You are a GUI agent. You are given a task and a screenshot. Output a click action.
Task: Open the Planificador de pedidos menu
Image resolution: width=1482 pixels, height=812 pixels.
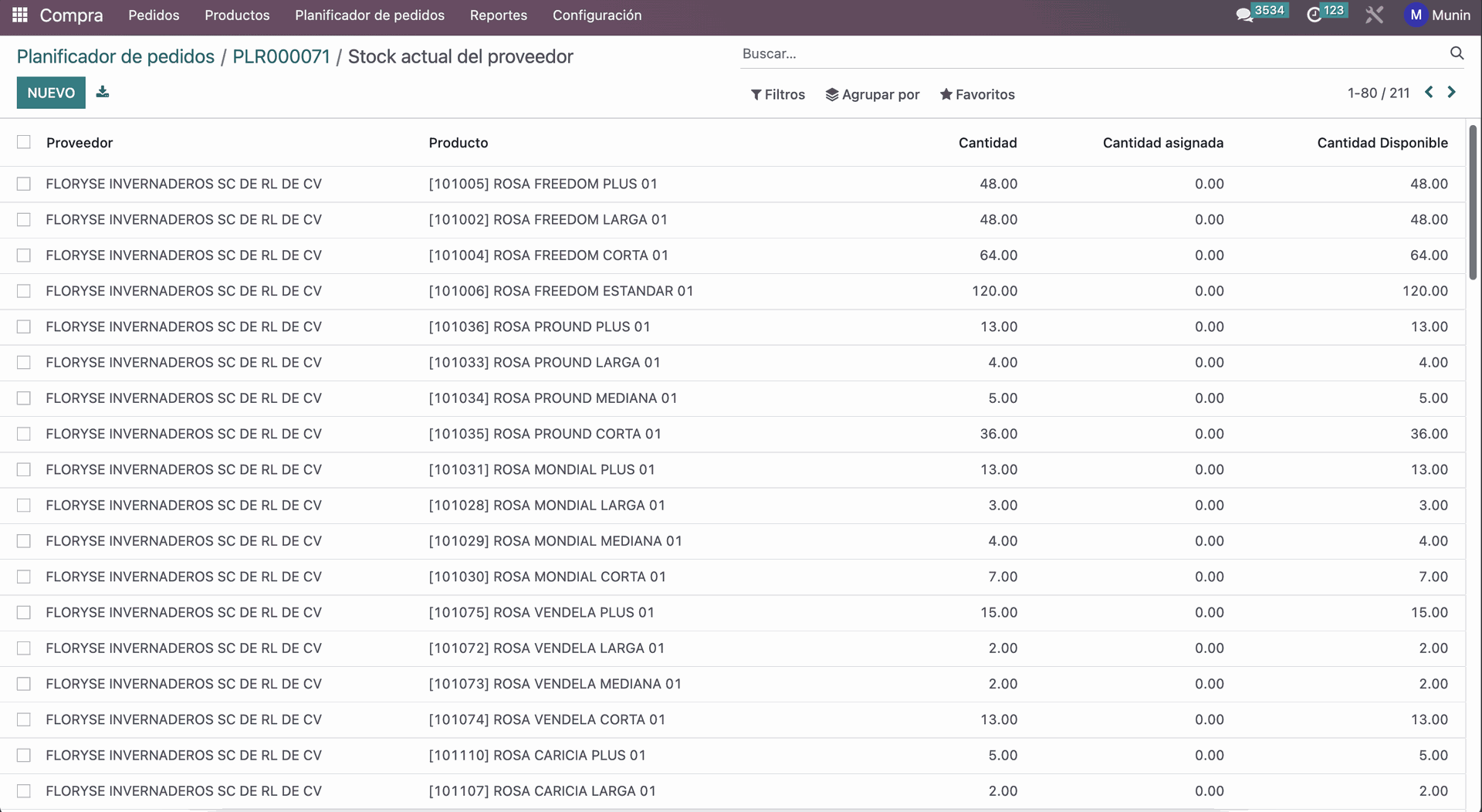tap(370, 15)
